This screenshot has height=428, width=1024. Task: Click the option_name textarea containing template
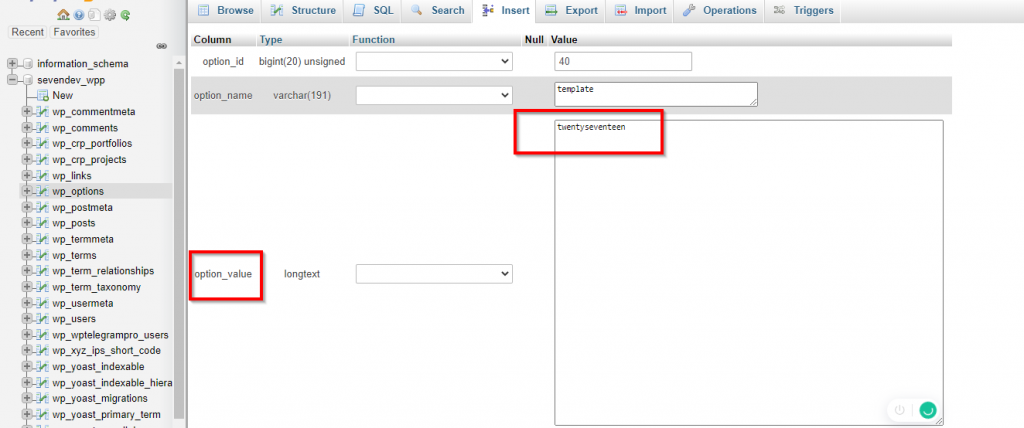point(656,94)
